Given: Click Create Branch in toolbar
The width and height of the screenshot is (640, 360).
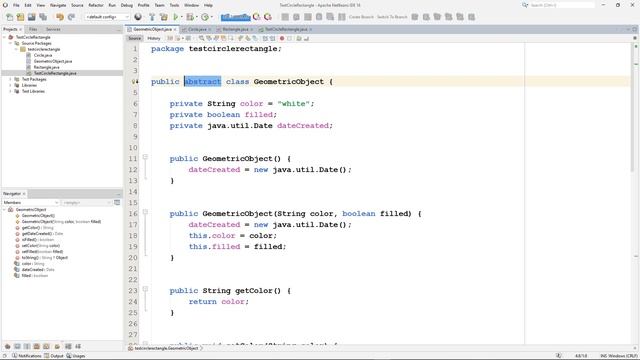Looking at the screenshot, I should pyautogui.click(x=361, y=17).
